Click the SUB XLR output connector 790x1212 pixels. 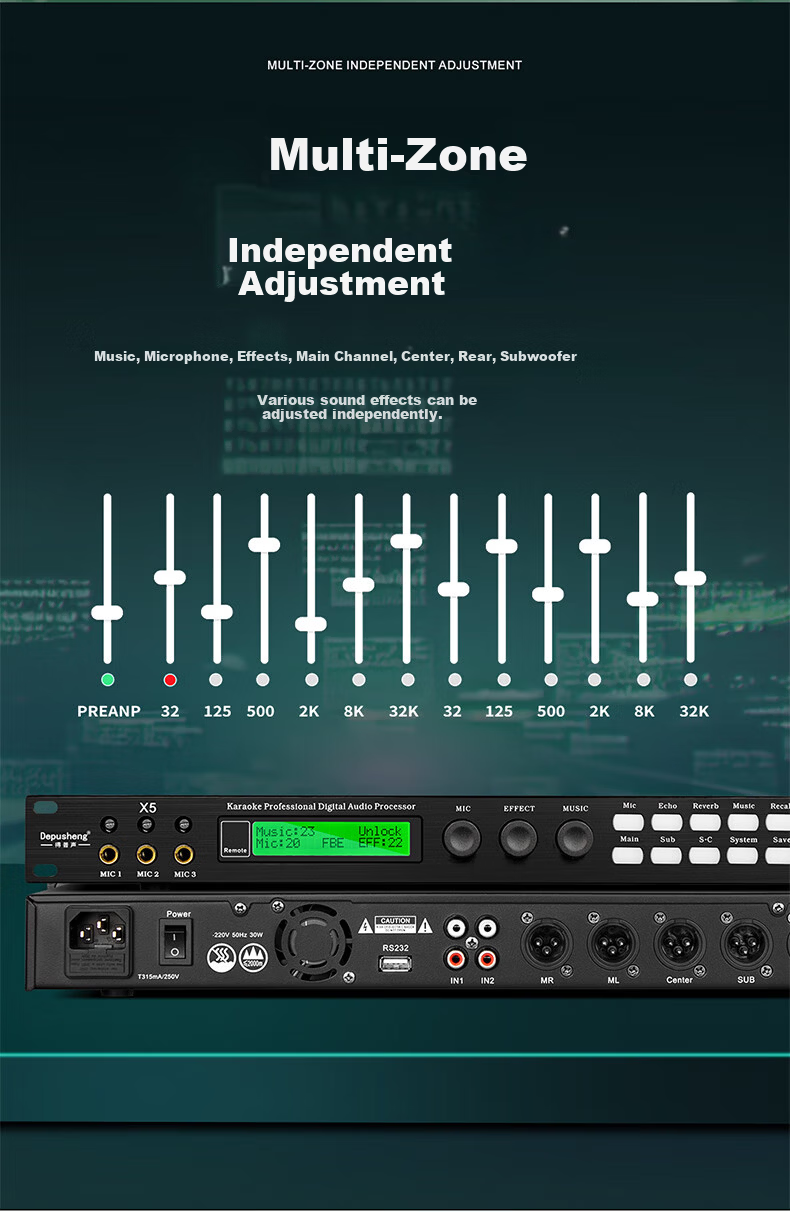point(746,943)
